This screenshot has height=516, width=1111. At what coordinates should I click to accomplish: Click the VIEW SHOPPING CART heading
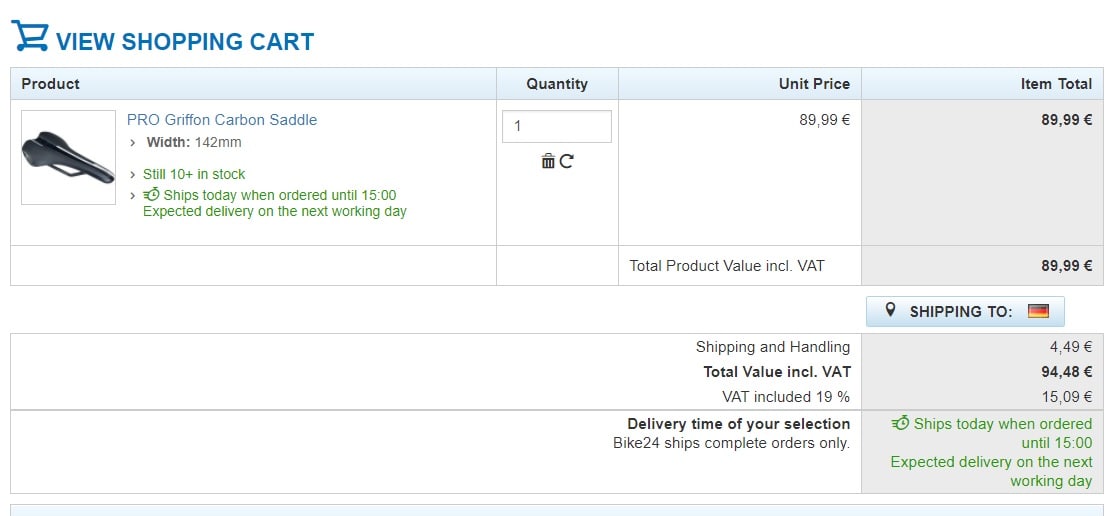point(185,42)
